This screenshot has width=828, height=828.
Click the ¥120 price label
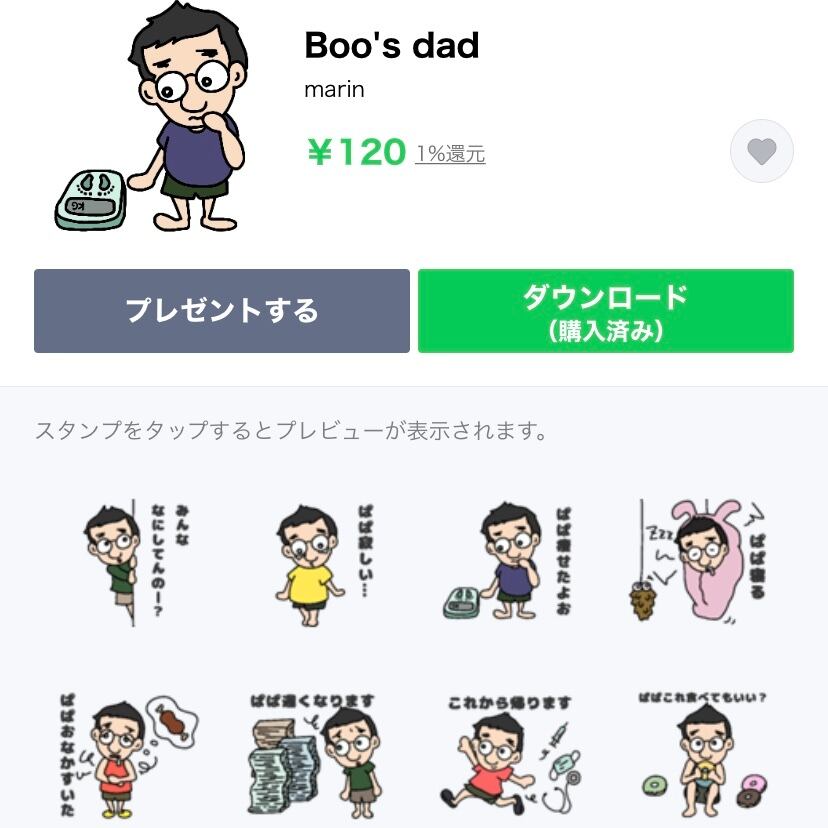[x=357, y=152]
